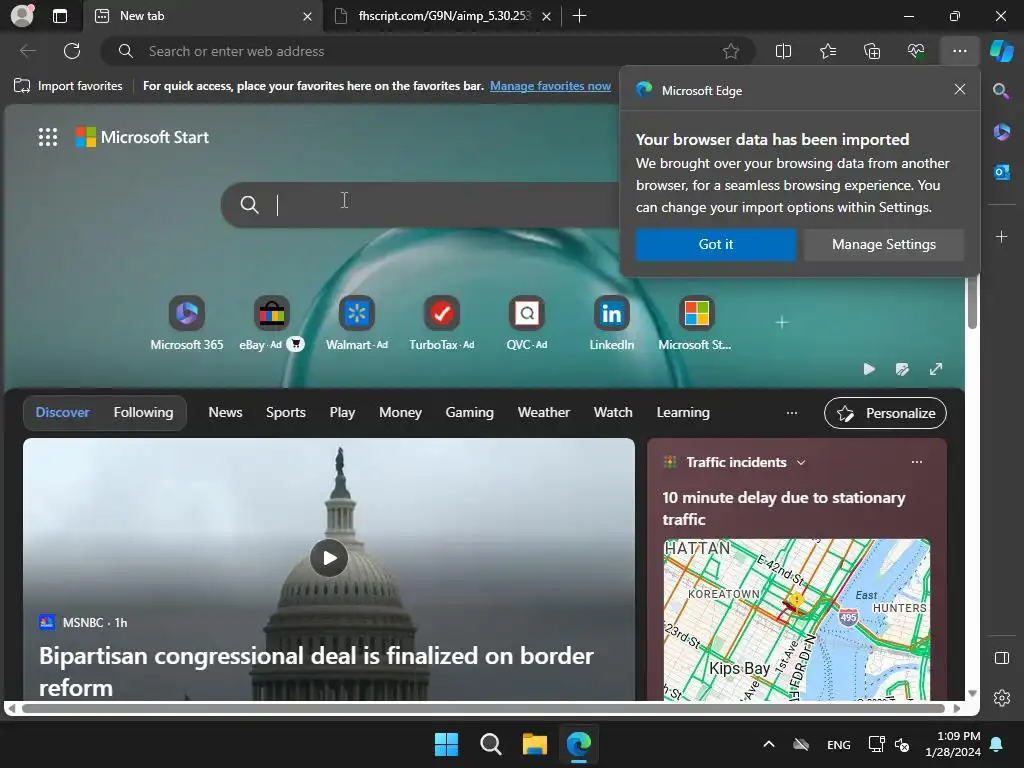Open the Edge profile avatar
1024x768 pixels.
(22, 16)
